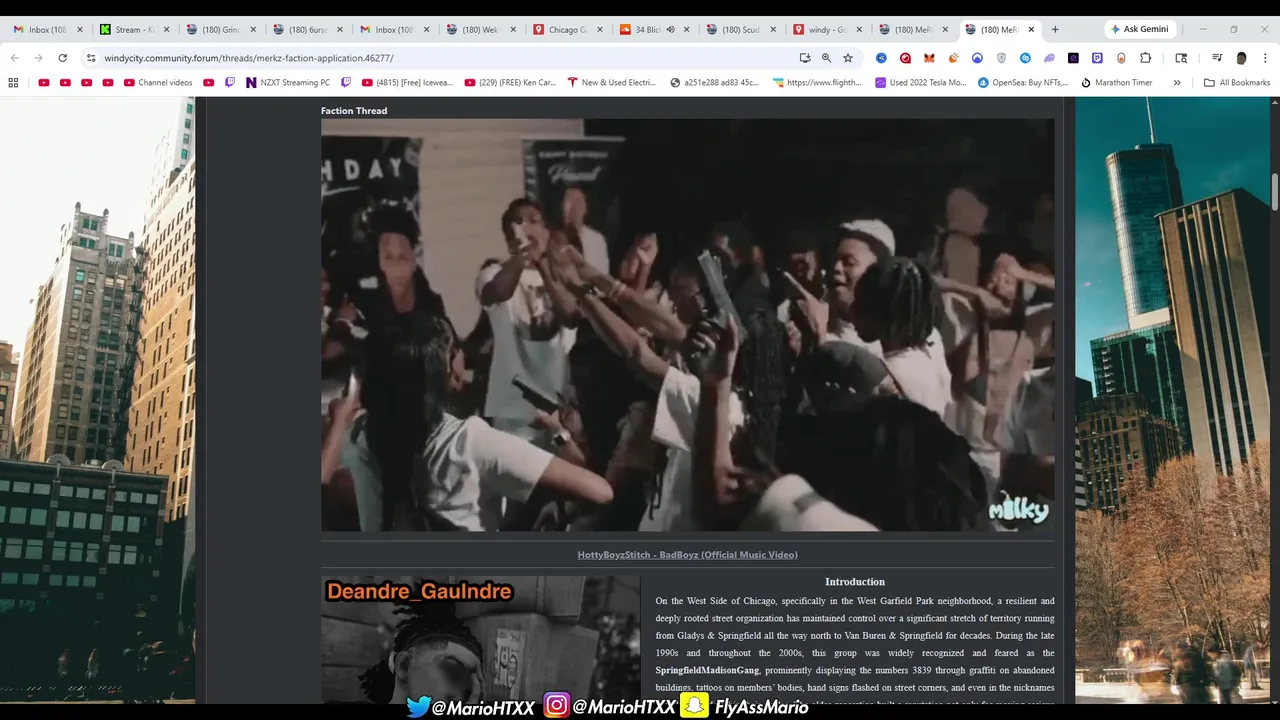
Task: Open the search-tabs icon in toolbar
Action: click(x=1181, y=58)
